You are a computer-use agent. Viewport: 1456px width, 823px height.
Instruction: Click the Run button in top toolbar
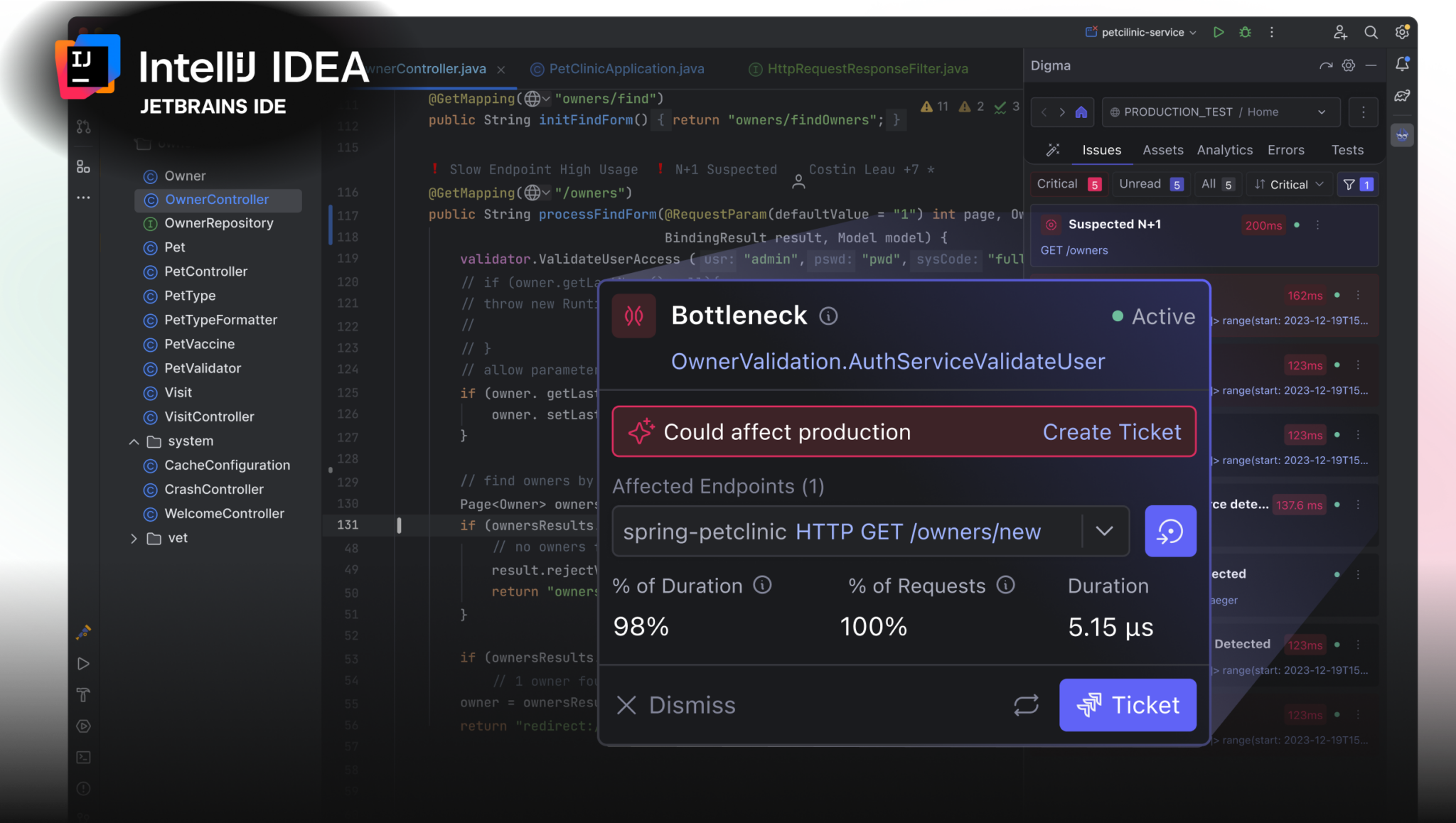(1219, 32)
